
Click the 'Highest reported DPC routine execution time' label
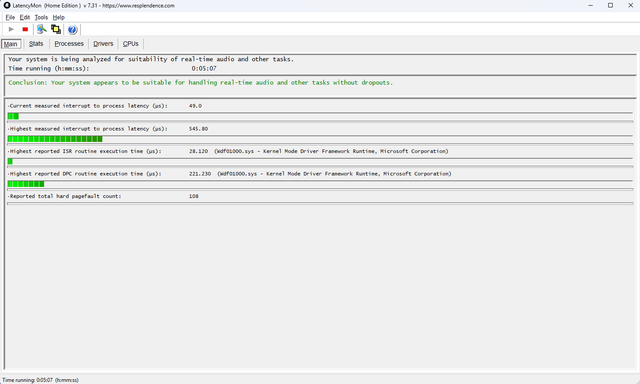[85, 173]
